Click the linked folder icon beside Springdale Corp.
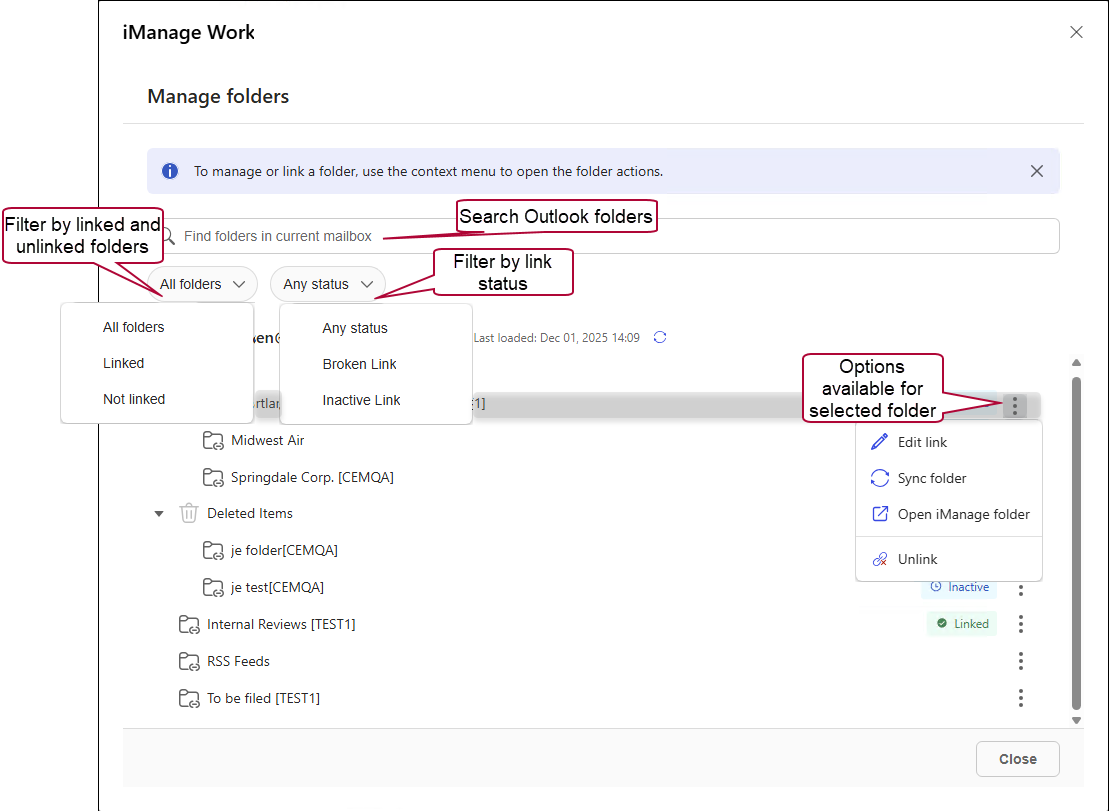This screenshot has width=1109, height=811. (x=213, y=477)
